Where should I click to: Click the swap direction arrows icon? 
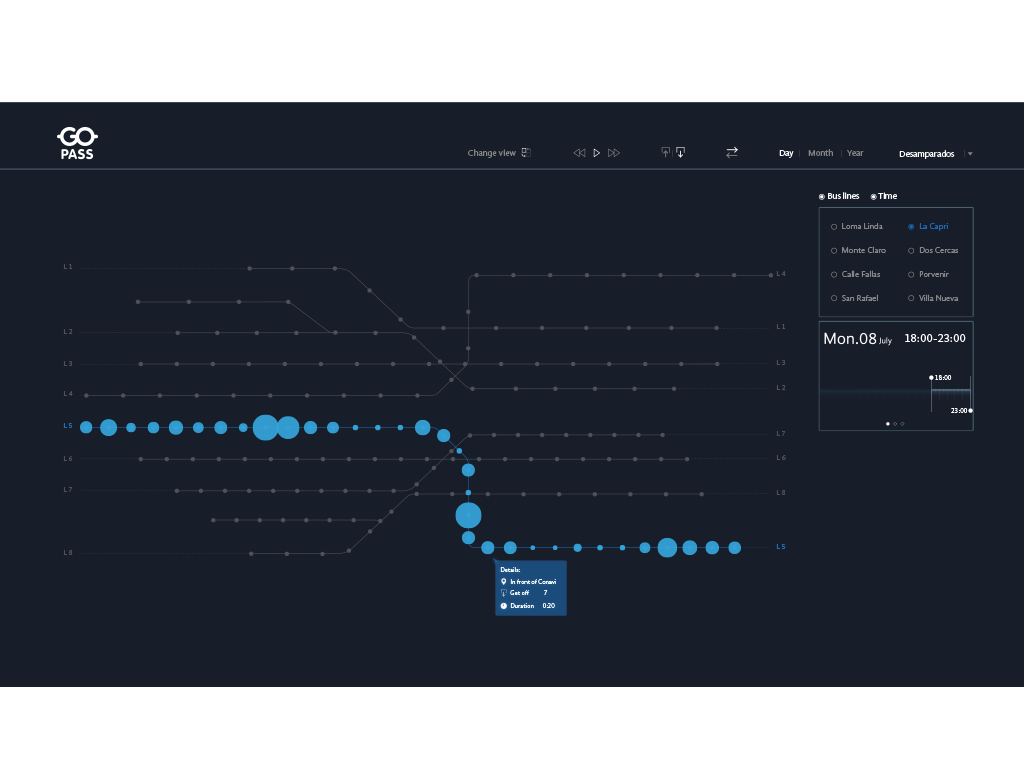click(732, 152)
